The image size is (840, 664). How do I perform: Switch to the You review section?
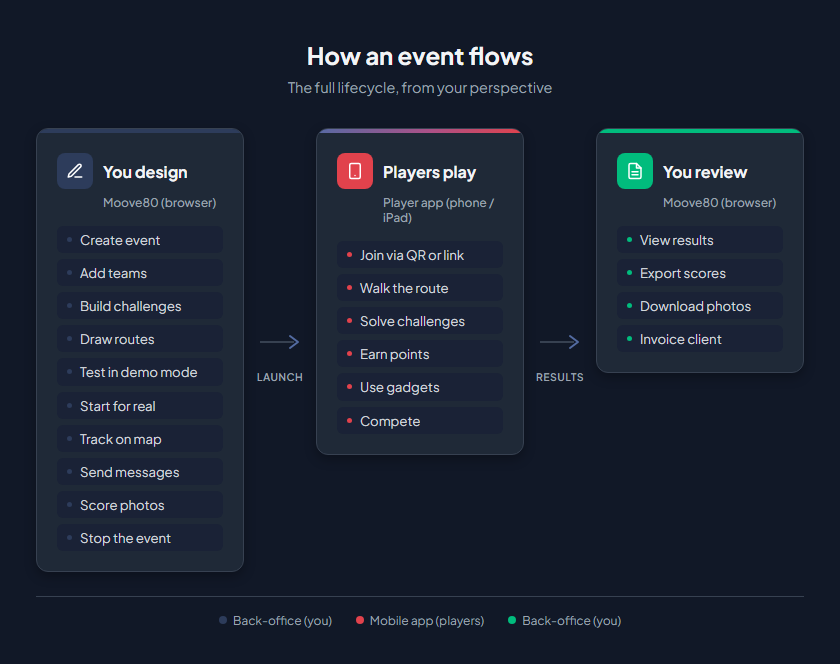click(x=700, y=171)
